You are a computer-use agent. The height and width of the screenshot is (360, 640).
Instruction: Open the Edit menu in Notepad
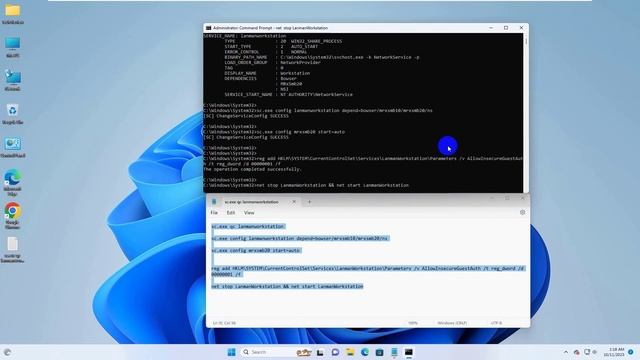pyautogui.click(x=231, y=213)
